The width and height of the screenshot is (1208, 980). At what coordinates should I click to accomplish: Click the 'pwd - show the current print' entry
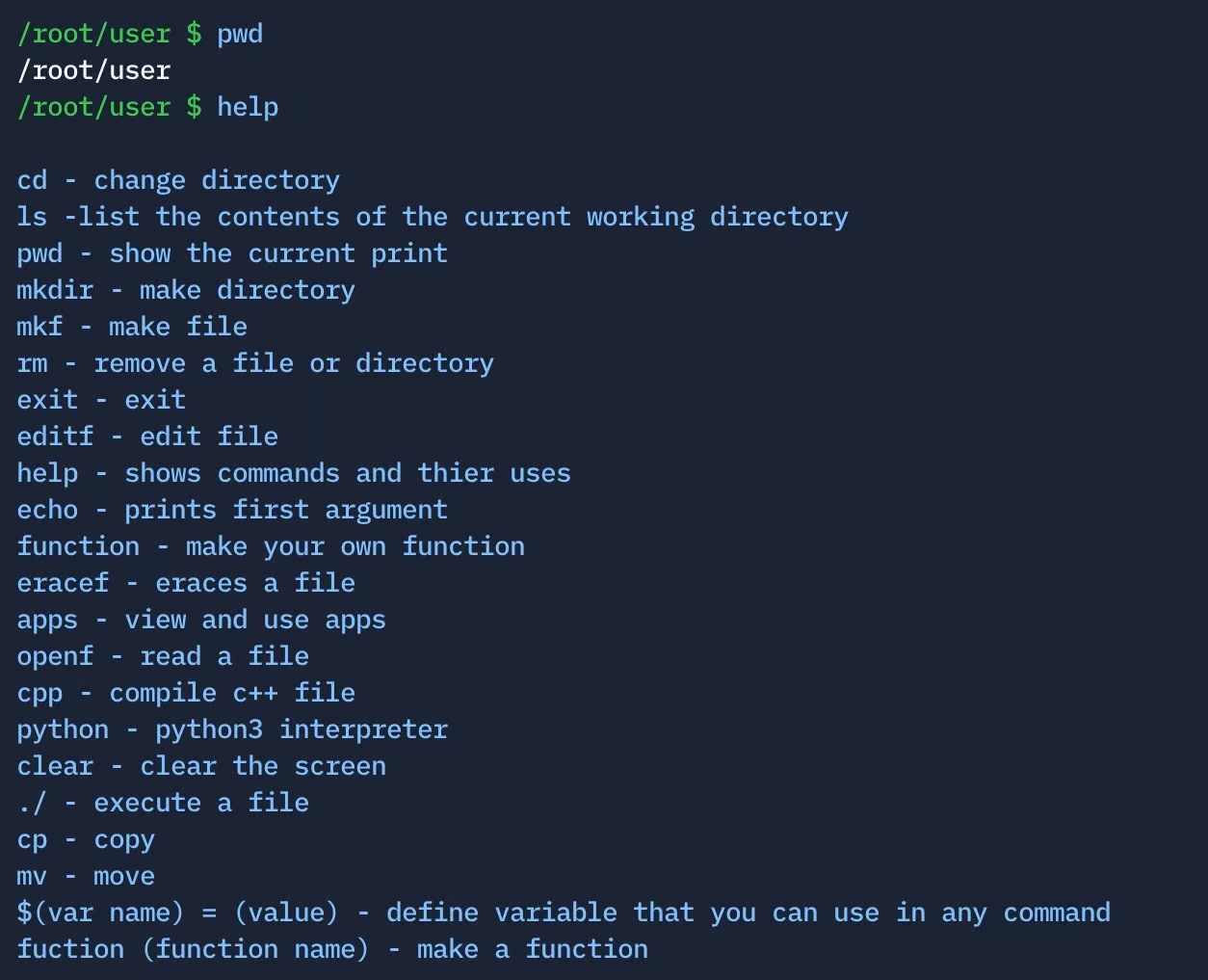(232, 253)
